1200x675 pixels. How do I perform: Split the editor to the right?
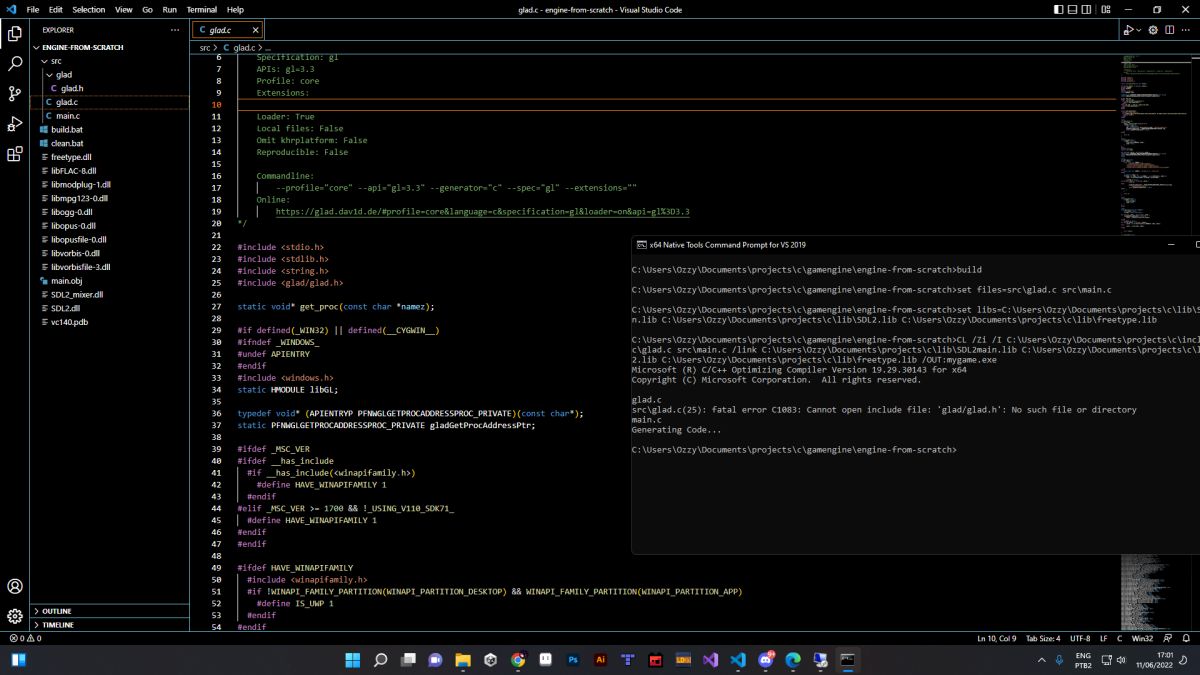1170,30
